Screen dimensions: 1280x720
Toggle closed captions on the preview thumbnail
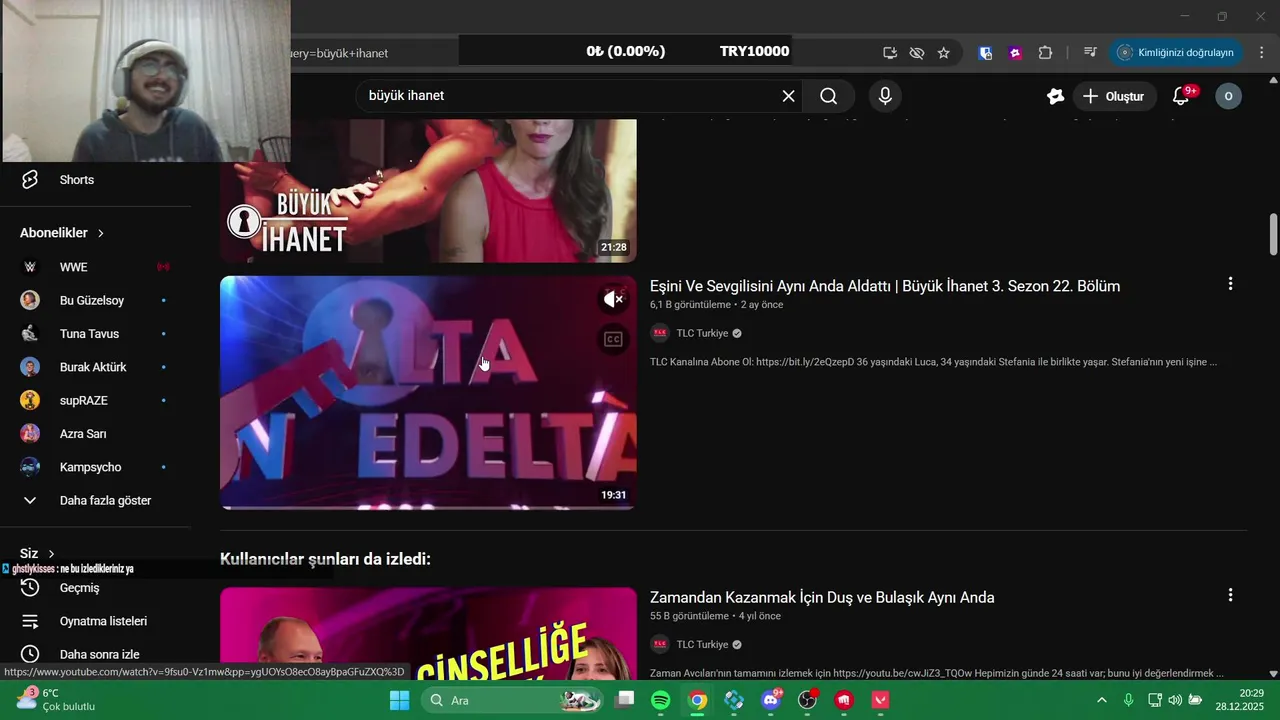613,340
